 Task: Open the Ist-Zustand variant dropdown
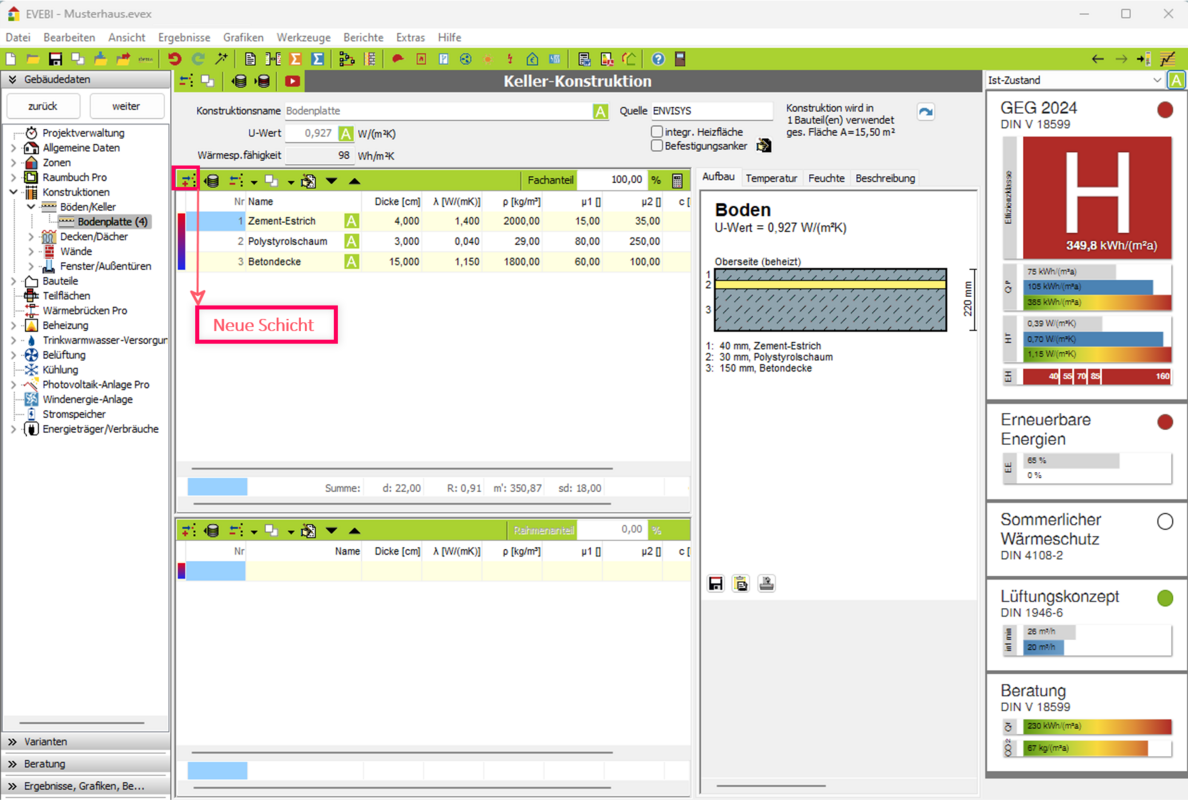coord(1157,81)
